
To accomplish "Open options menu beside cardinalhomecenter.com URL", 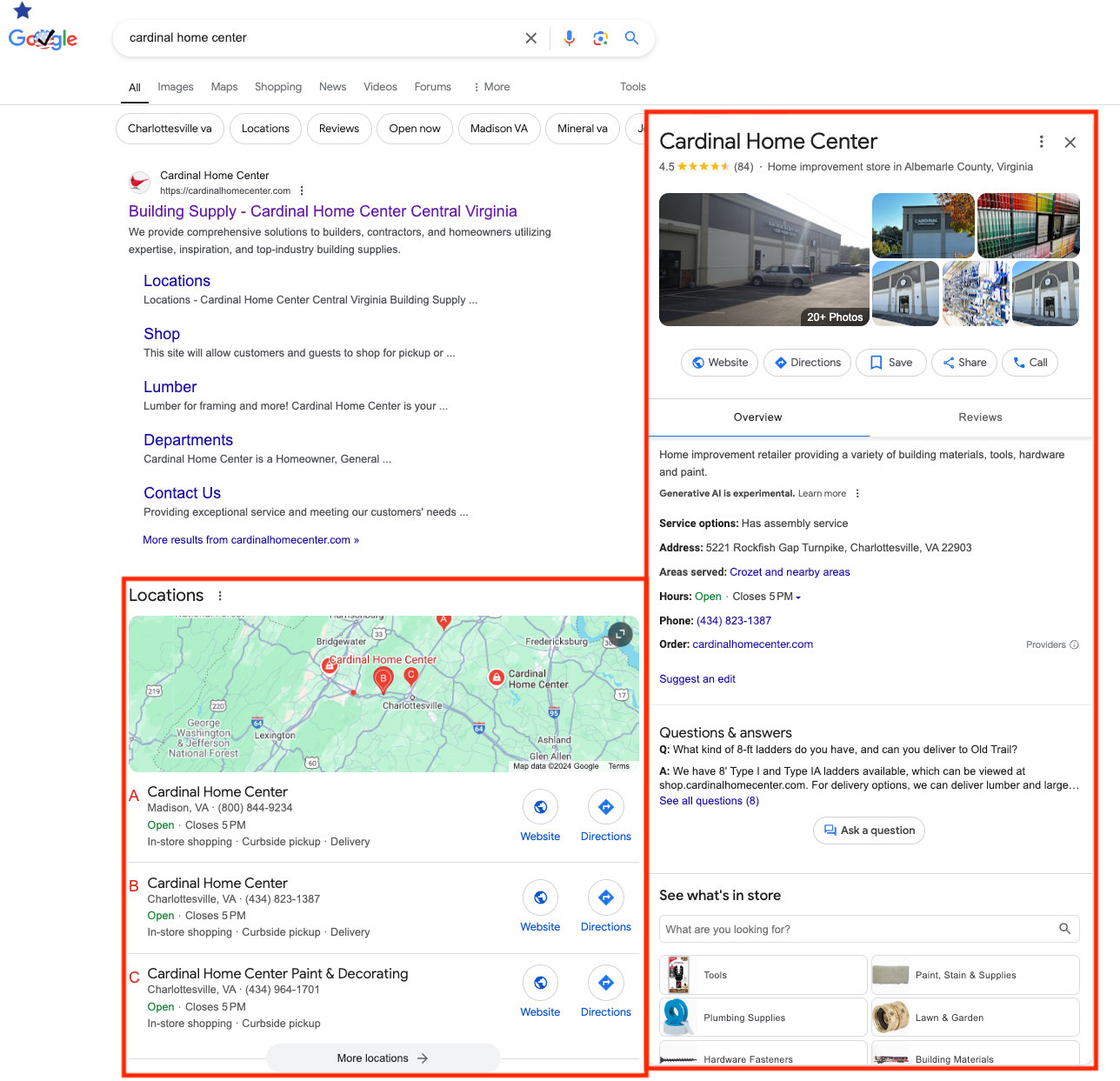I will click(x=302, y=190).
